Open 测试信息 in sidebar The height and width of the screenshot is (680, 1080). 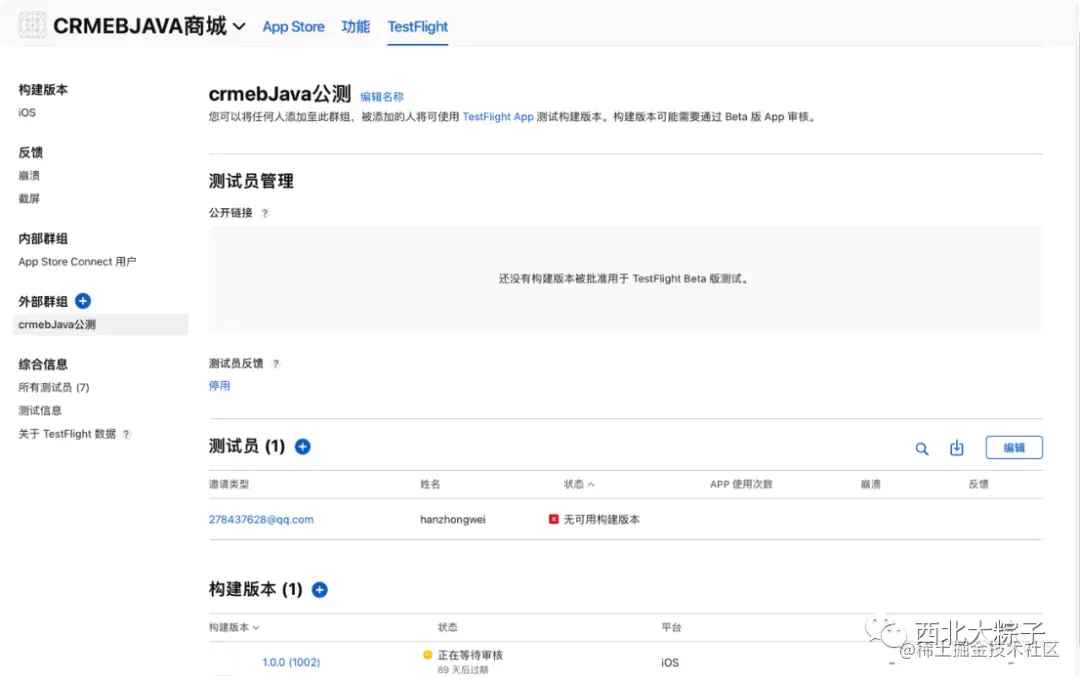[x=40, y=411]
